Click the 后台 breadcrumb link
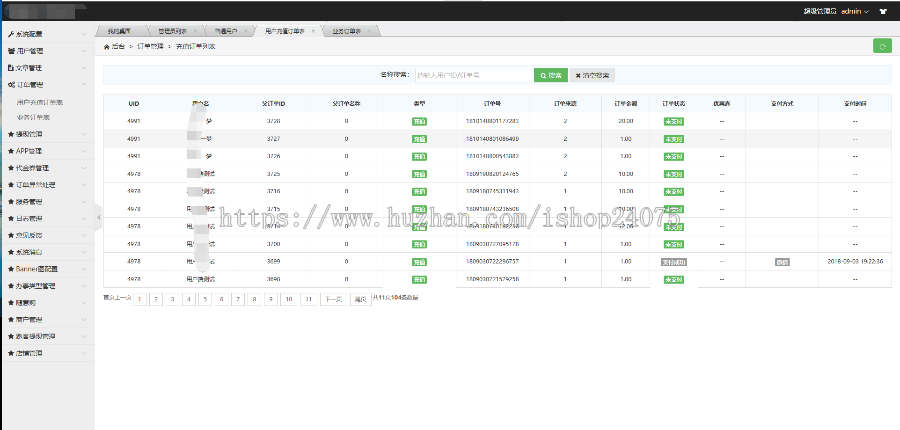 pyautogui.click(x=118, y=47)
